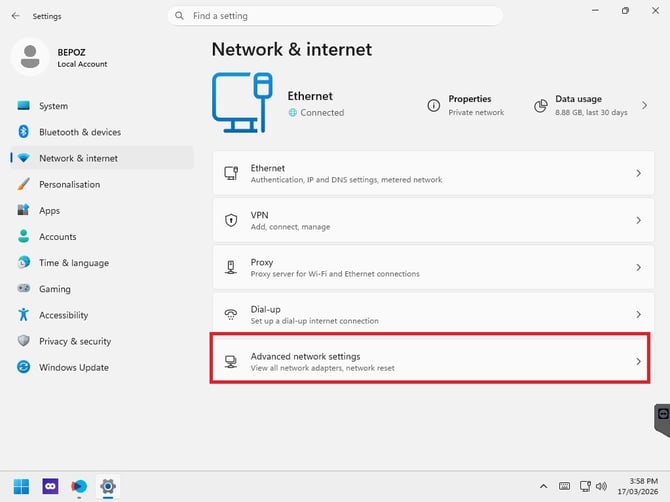Expand chevron on Advanced network settings

[x=638, y=361]
